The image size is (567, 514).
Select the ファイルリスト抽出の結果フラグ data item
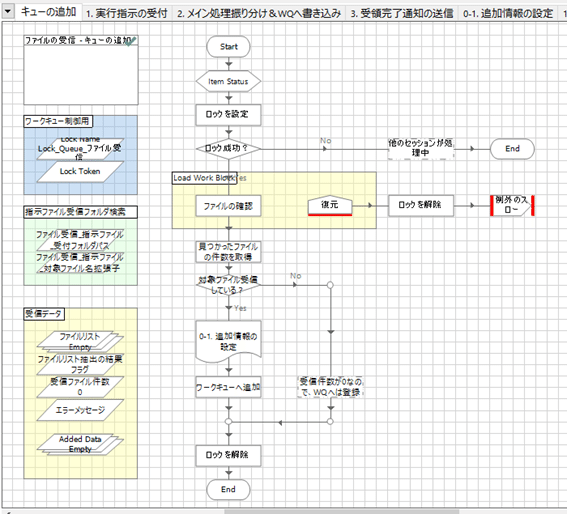coord(80,364)
